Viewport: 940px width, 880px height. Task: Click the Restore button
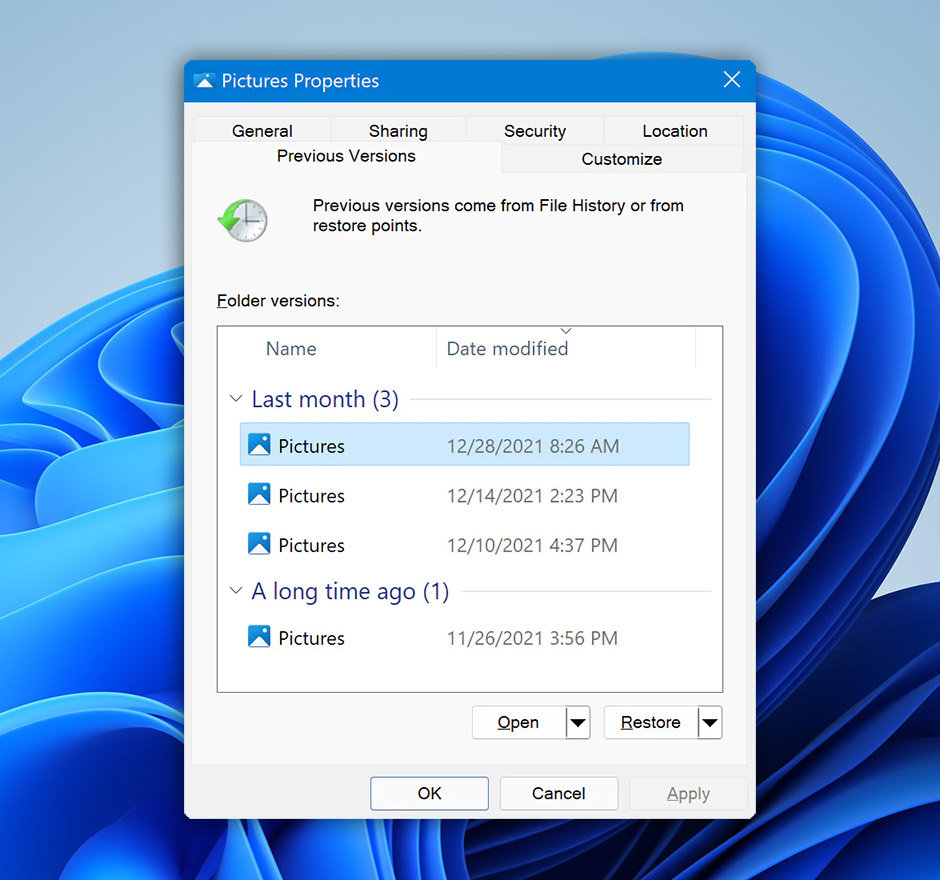coord(651,722)
